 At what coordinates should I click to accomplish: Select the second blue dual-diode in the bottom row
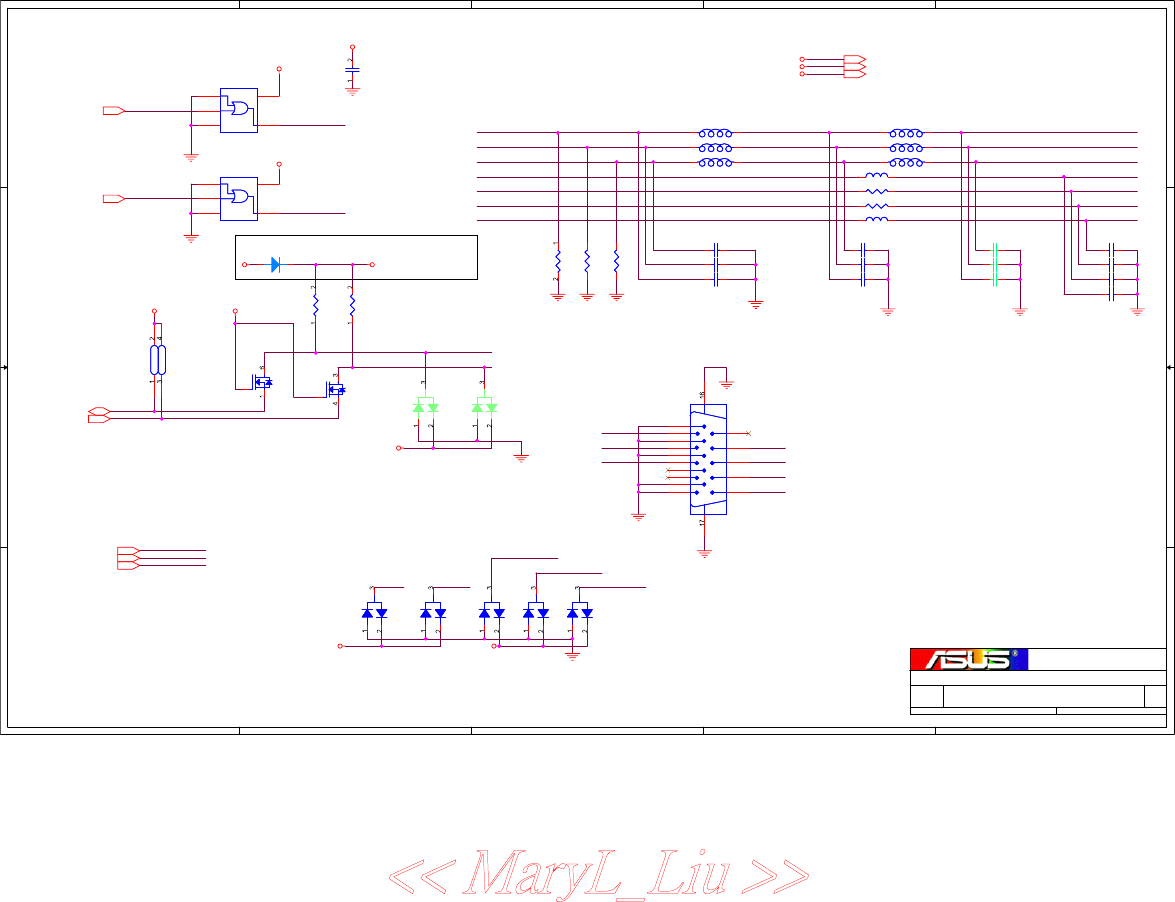pyautogui.click(x=433, y=611)
